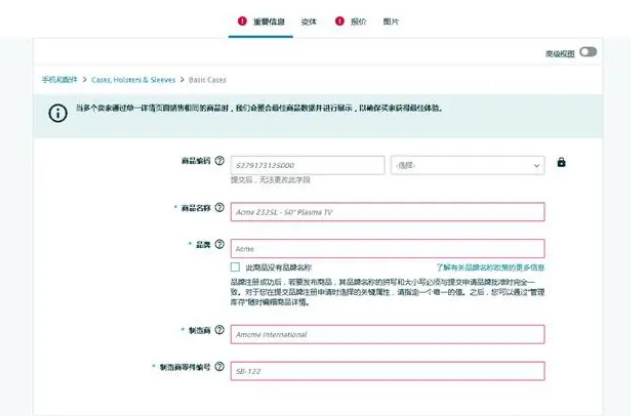Open help icon for 商品名称
The width and height of the screenshot is (631, 416).
(x=219, y=208)
